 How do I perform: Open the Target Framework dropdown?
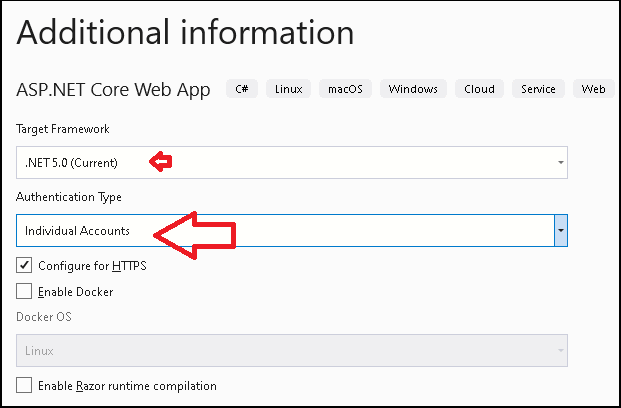292,162
